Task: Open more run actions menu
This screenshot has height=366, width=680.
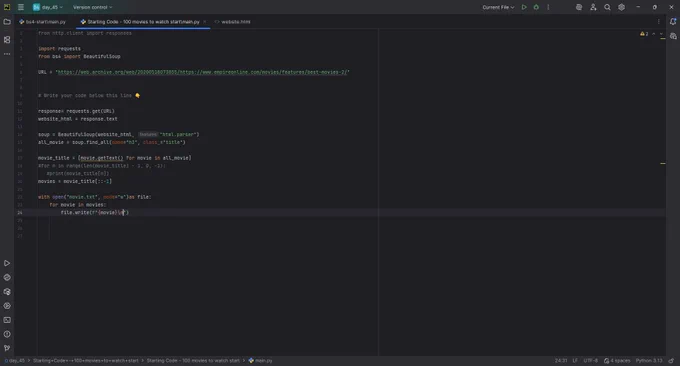Action: (x=548, y=7)
